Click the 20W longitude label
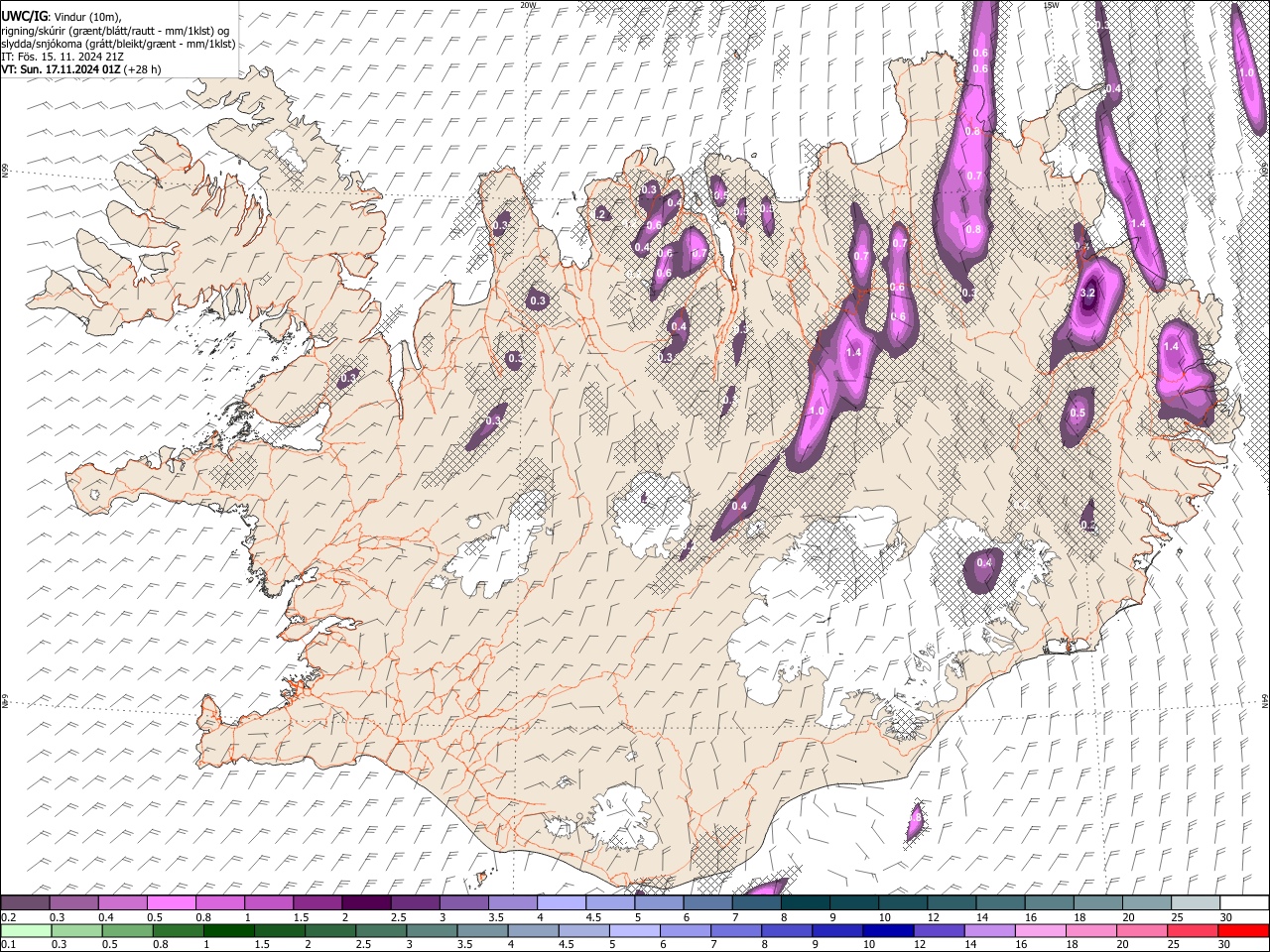This screenshot has height=952, width=1270. click(x=528, y=5)
